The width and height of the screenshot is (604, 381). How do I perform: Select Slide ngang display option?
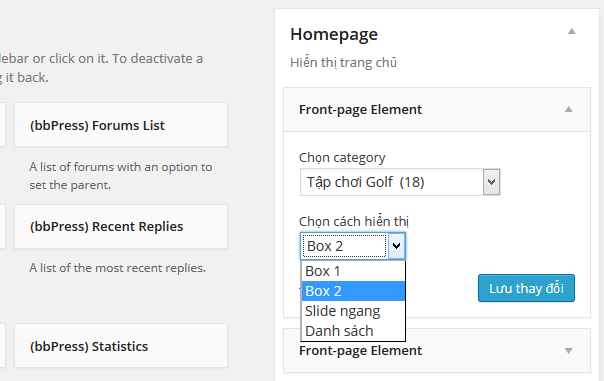(353, 311)
